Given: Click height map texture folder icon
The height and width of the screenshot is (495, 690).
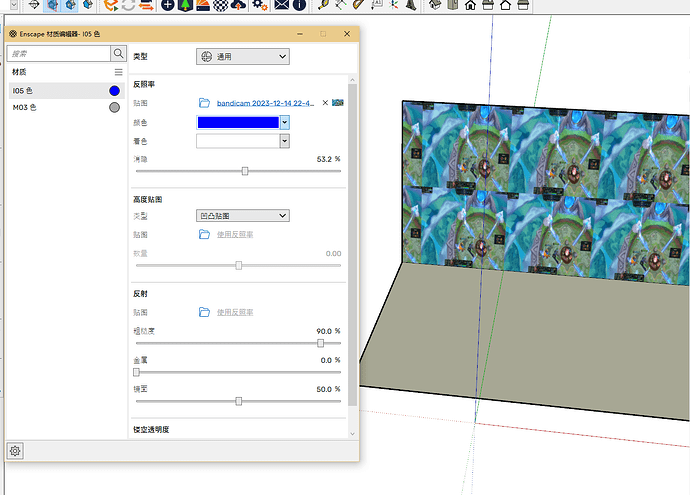Looking at the screenshot, I should pyautogui.click(x=204, y=234).
